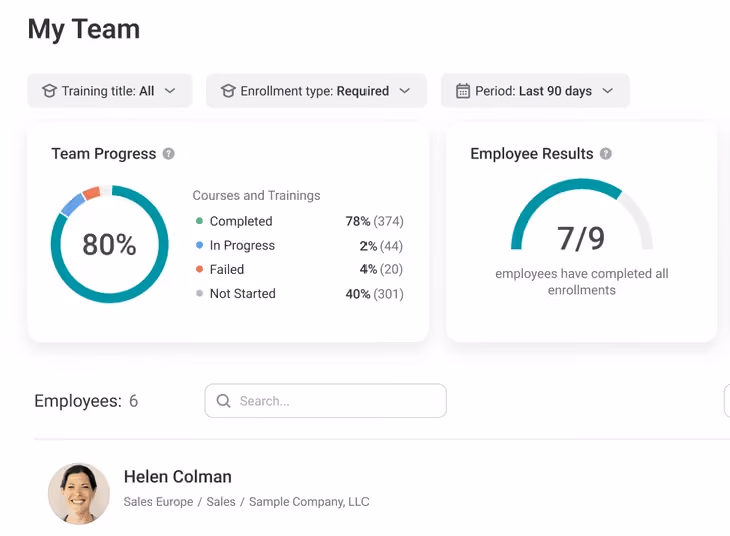Viewport: 730px width, 536px height.
Task: Click 'employees have completed all enrollments' caption
Action: point(581,282)
